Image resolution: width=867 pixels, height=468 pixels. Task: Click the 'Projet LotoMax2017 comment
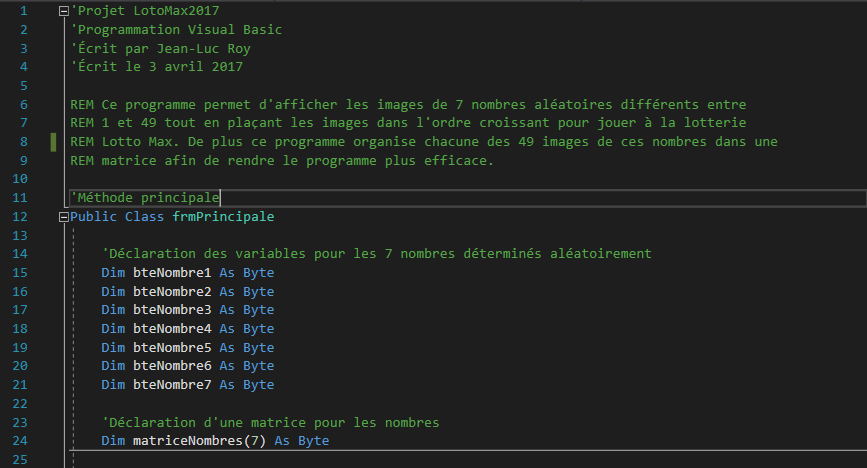click(145, 11)
